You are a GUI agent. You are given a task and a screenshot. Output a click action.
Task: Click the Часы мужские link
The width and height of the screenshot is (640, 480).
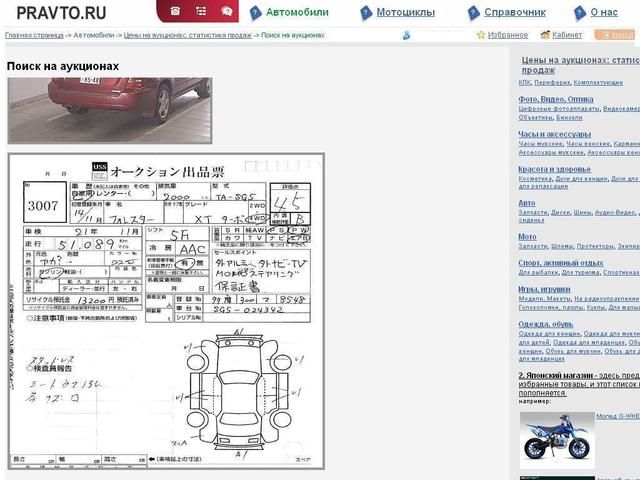(540, 144)
